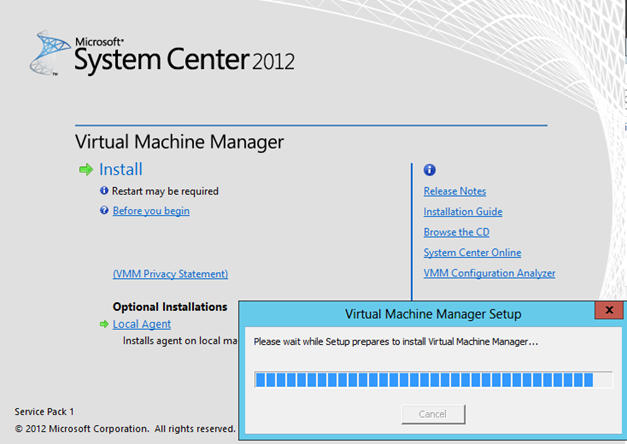Click the 'Optional Installations' heading
This screenshot has width=627, height=444.
(x=170, y=307)
